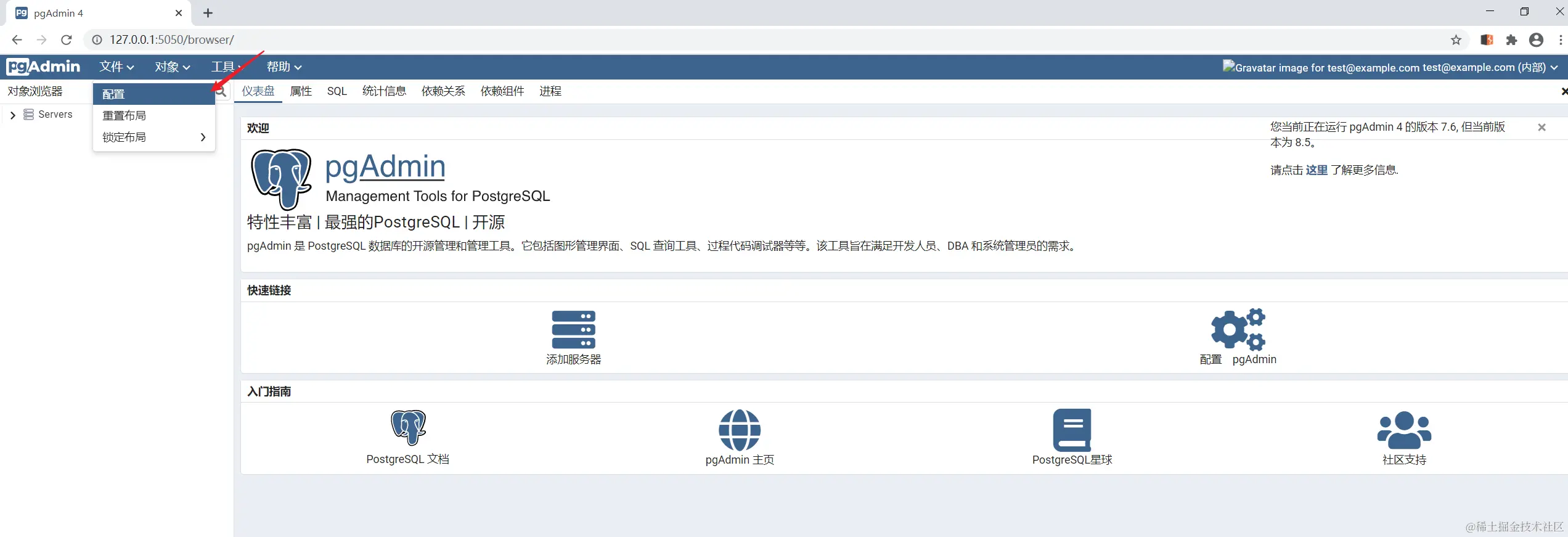The height and width of the screenshot is (537, 1568).
Task: Close the pgAdmin 4 browser tab
Action: [179, 13]
